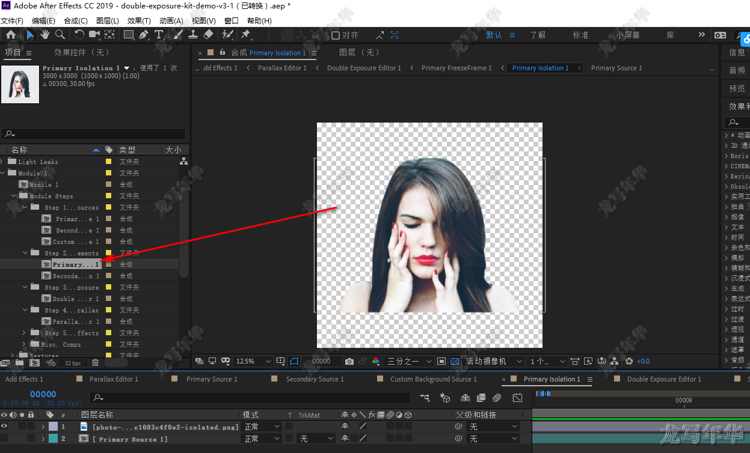This screenshot has width=750, height=453.
Task: Click Primary Source 1 in comp breadcrumb
Action: click(617, 68)
